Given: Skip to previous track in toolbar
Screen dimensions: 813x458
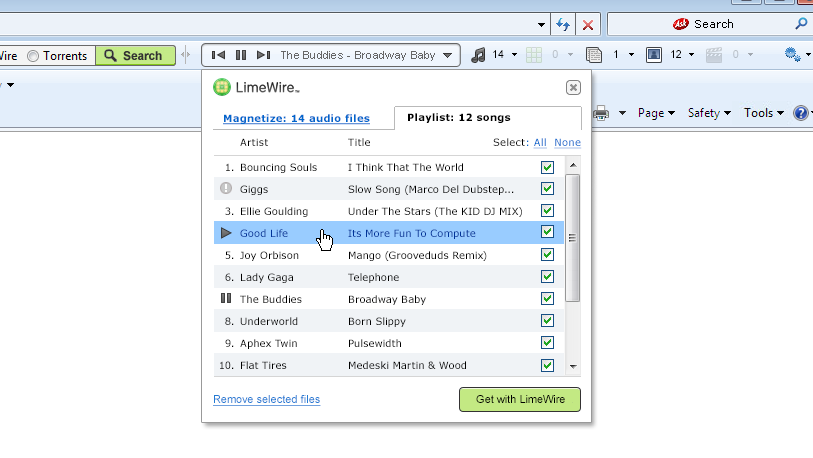Looking at the screenshot, I should 218,55.
